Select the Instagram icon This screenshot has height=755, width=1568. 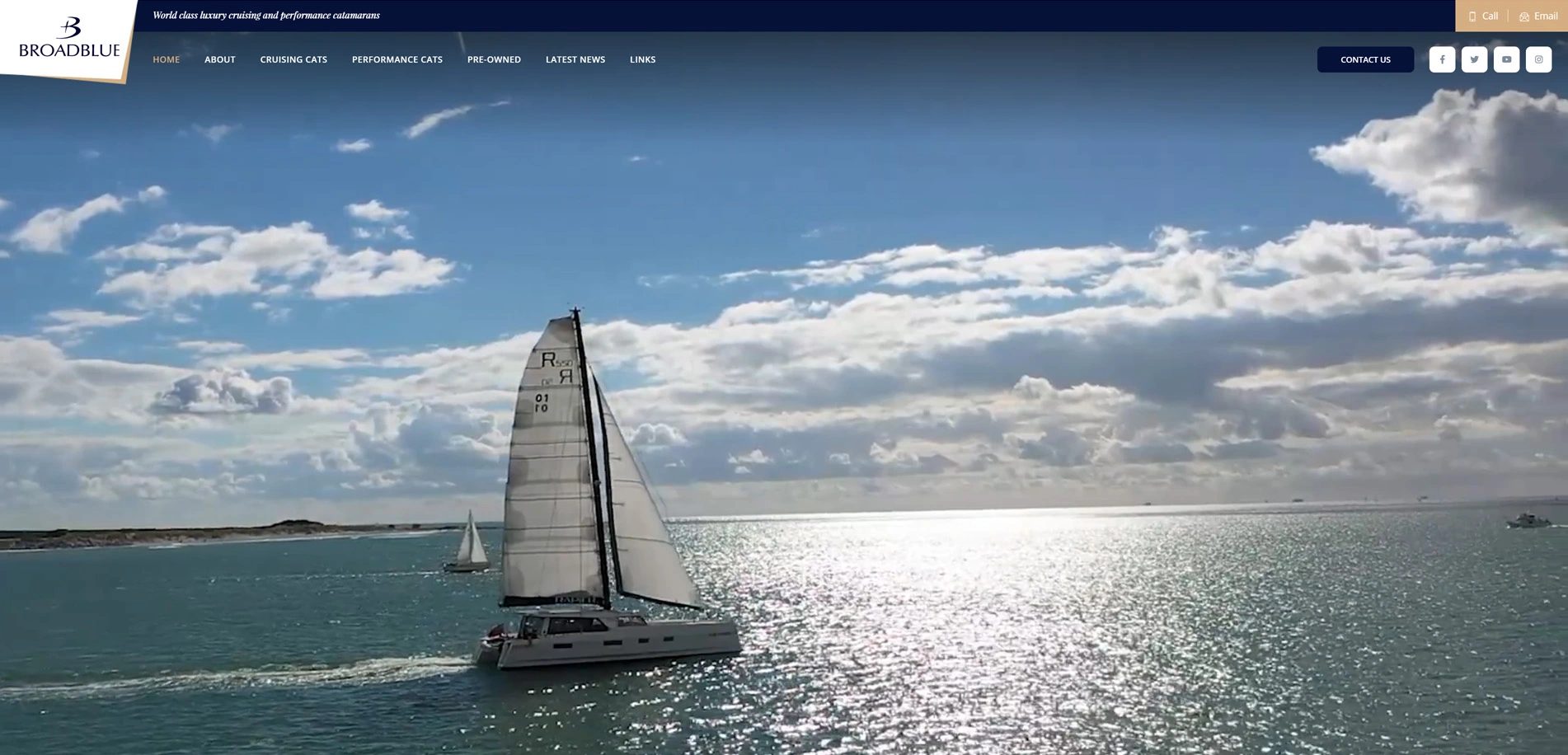pyautogui.click(x=1538, y=59)
